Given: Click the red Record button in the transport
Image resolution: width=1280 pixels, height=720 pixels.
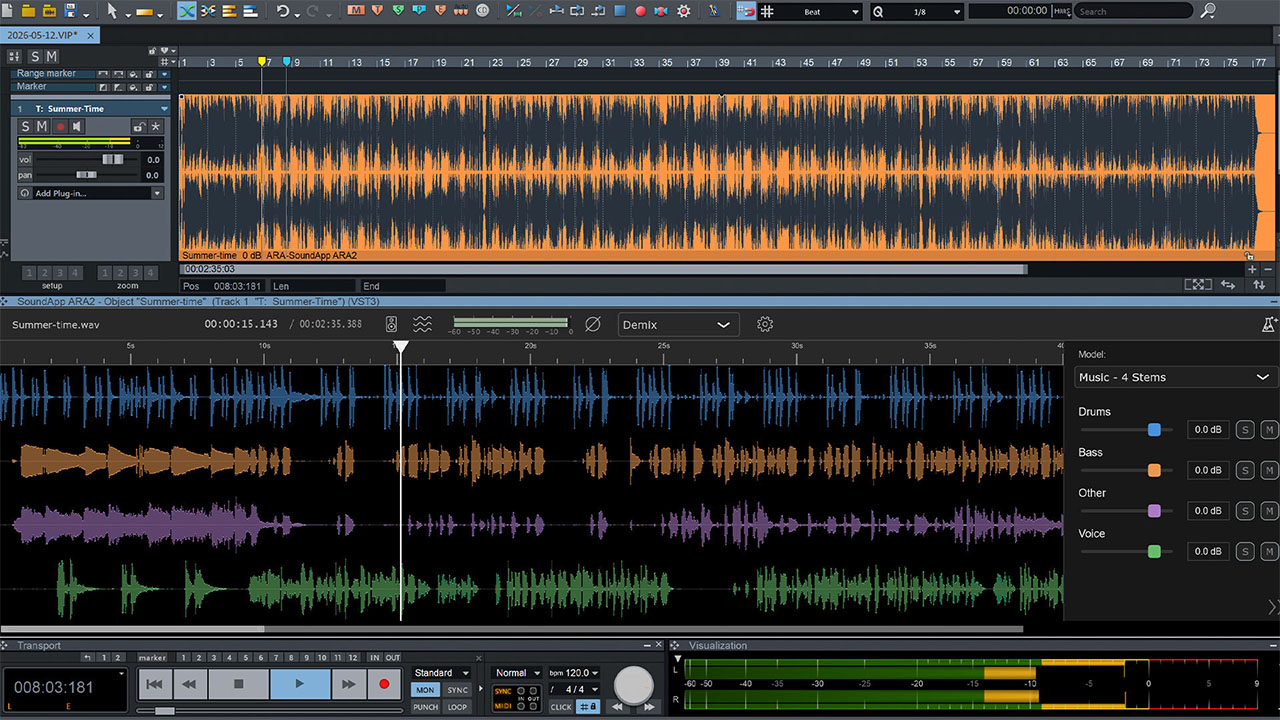Looking at the screenshot, I should (x=383, y=684).
